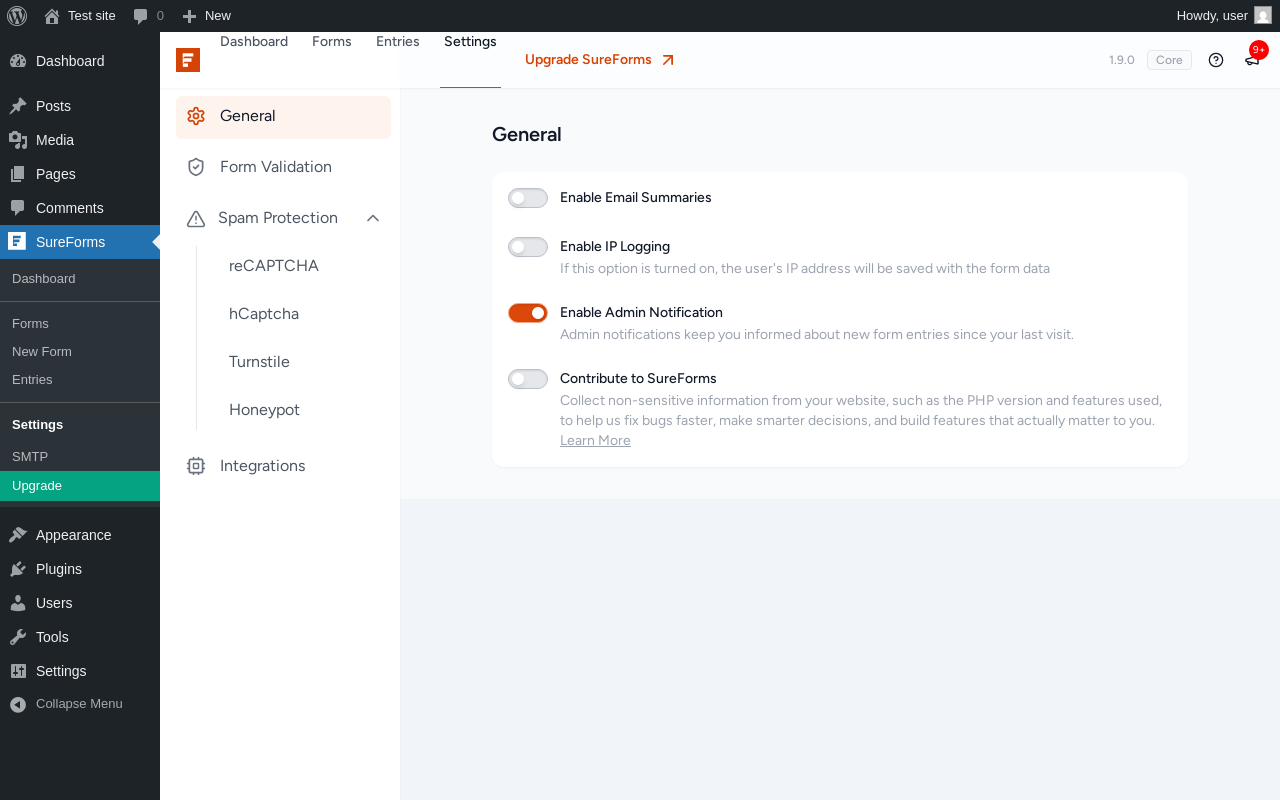Click the Enable Email Summaries label
This screenshot has height=800, width=1280.
[x=636, y=198]
